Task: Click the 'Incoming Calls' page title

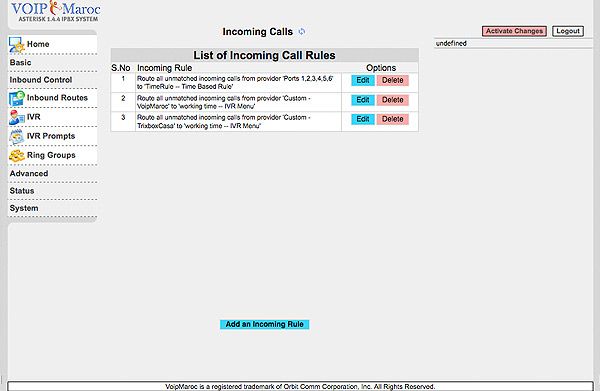Action: (x=258, y=32)
